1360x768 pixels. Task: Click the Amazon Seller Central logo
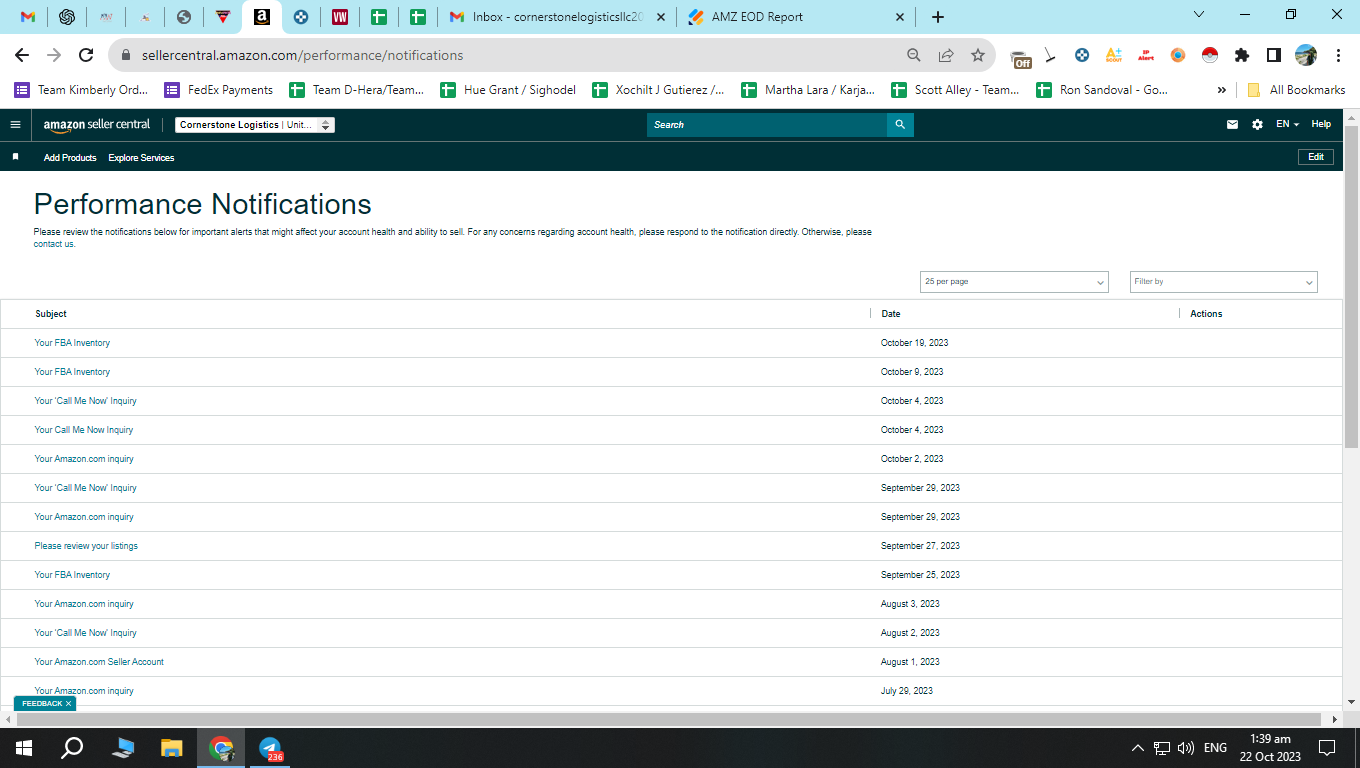[x=97, y=125]
